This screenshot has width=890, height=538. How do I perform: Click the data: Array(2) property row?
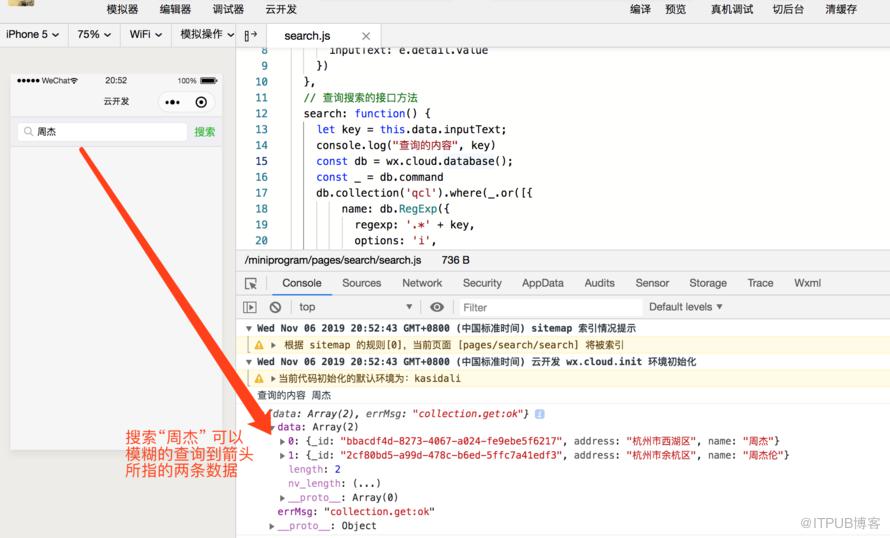(x=318, y=427)
